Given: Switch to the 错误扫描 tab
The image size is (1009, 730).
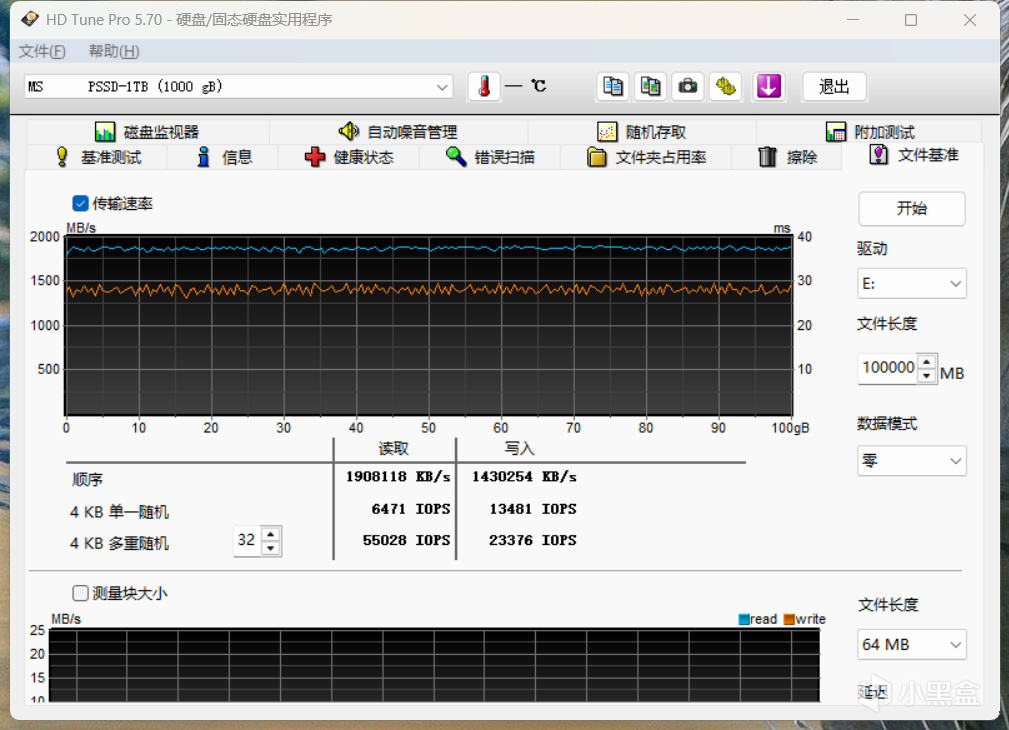Looking at the screenshot, I should (490, 157).
